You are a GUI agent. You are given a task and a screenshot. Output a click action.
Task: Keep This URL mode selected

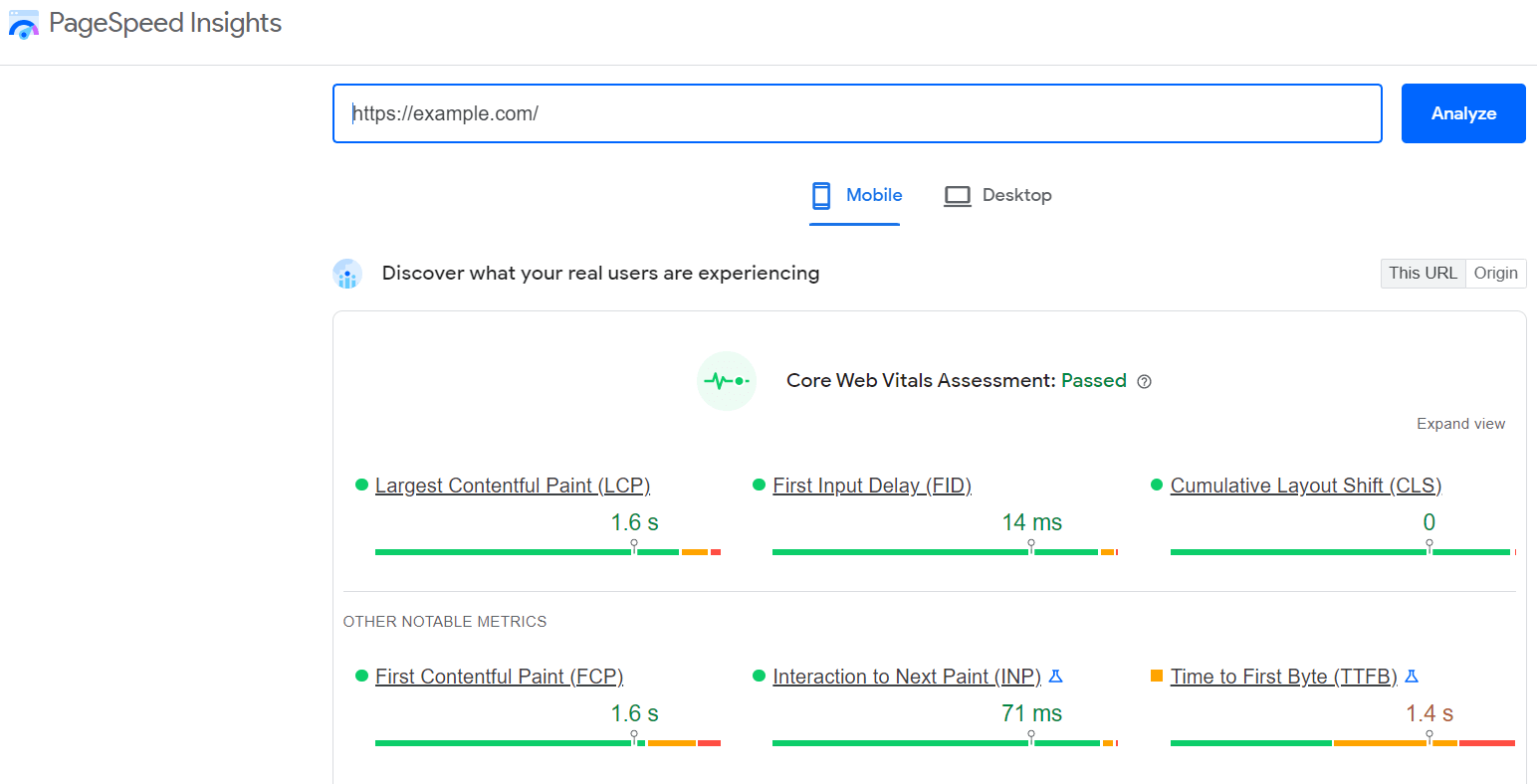coord(1423,273)
